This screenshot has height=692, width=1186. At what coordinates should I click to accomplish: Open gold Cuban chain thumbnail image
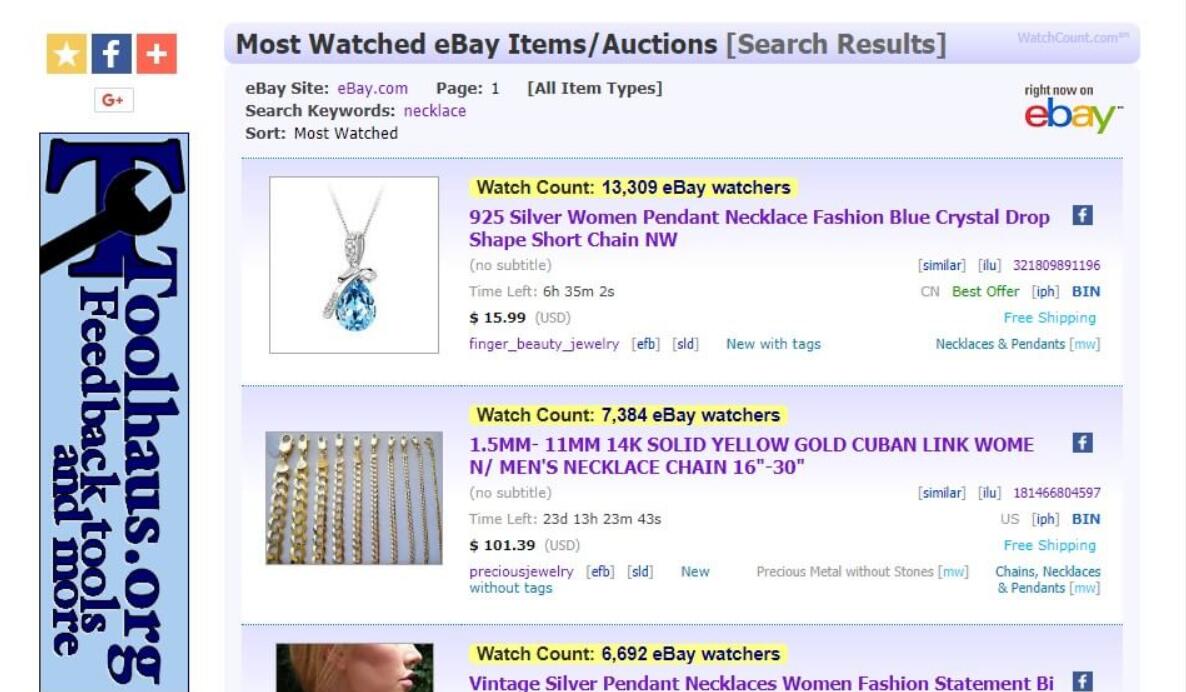tap(354, 498)
